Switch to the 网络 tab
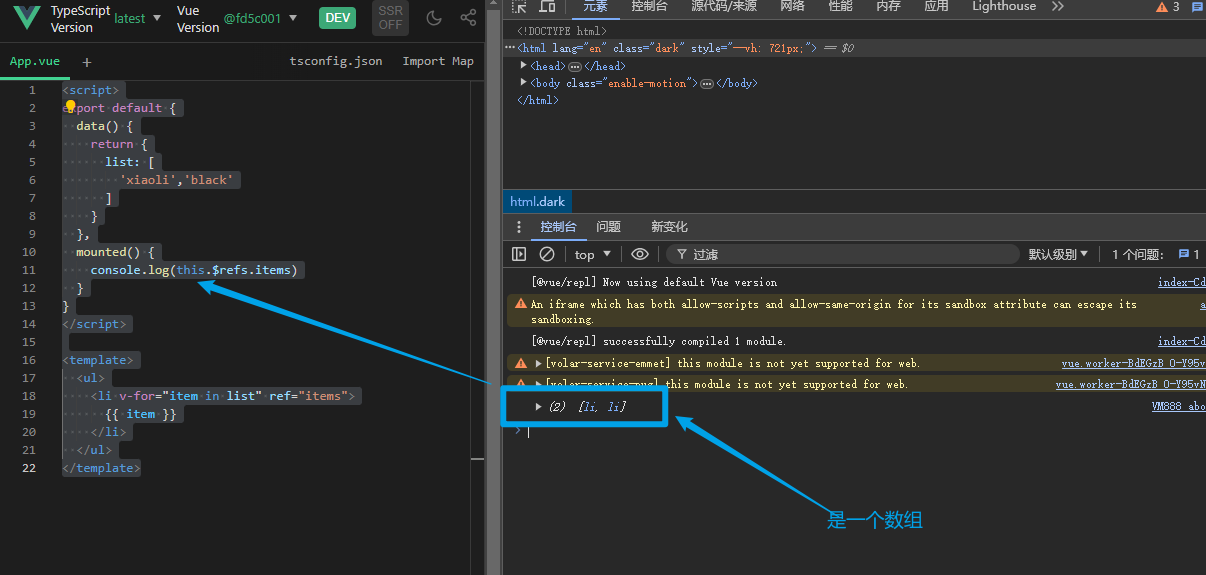 792,6
